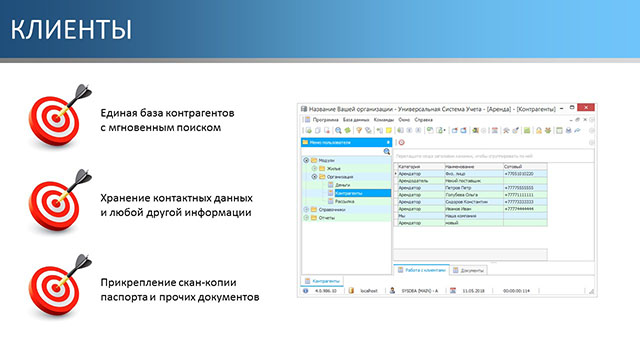Select the Работа с клиентами tab
The image size is (640, 360).
(x=422, y=270)
